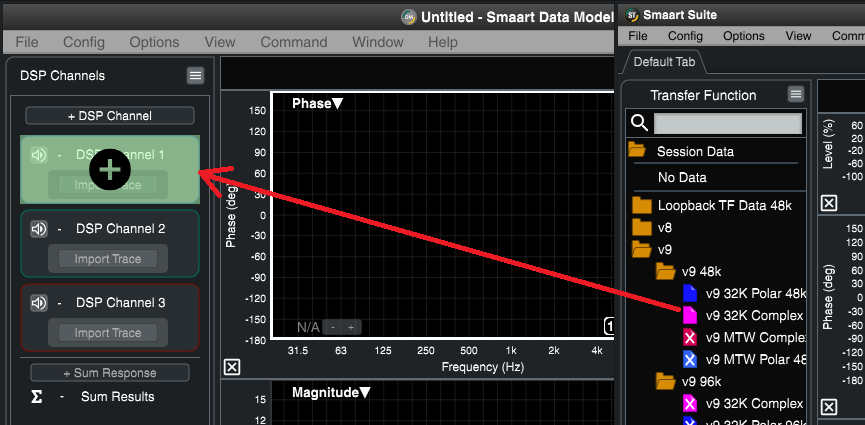
Task: Click the Sum Results label
Action: (118, 397)
